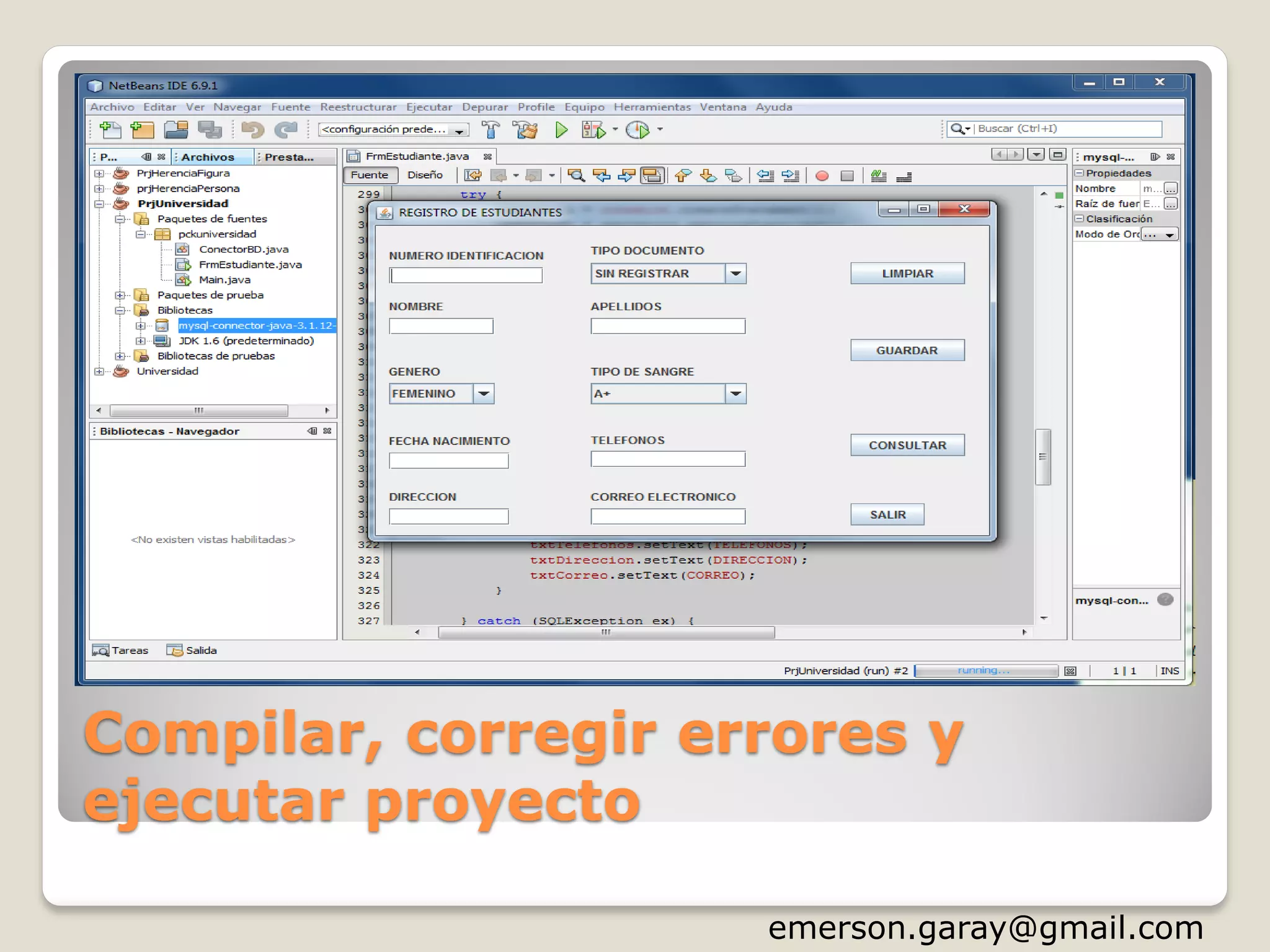Screen dimensions: 1270x952
Task: Select mysql-connector-java library node
Action: pos(257,325)
